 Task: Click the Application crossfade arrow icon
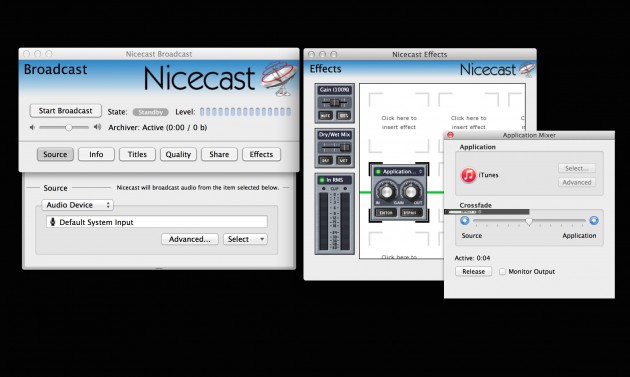[x=594, y=220]
